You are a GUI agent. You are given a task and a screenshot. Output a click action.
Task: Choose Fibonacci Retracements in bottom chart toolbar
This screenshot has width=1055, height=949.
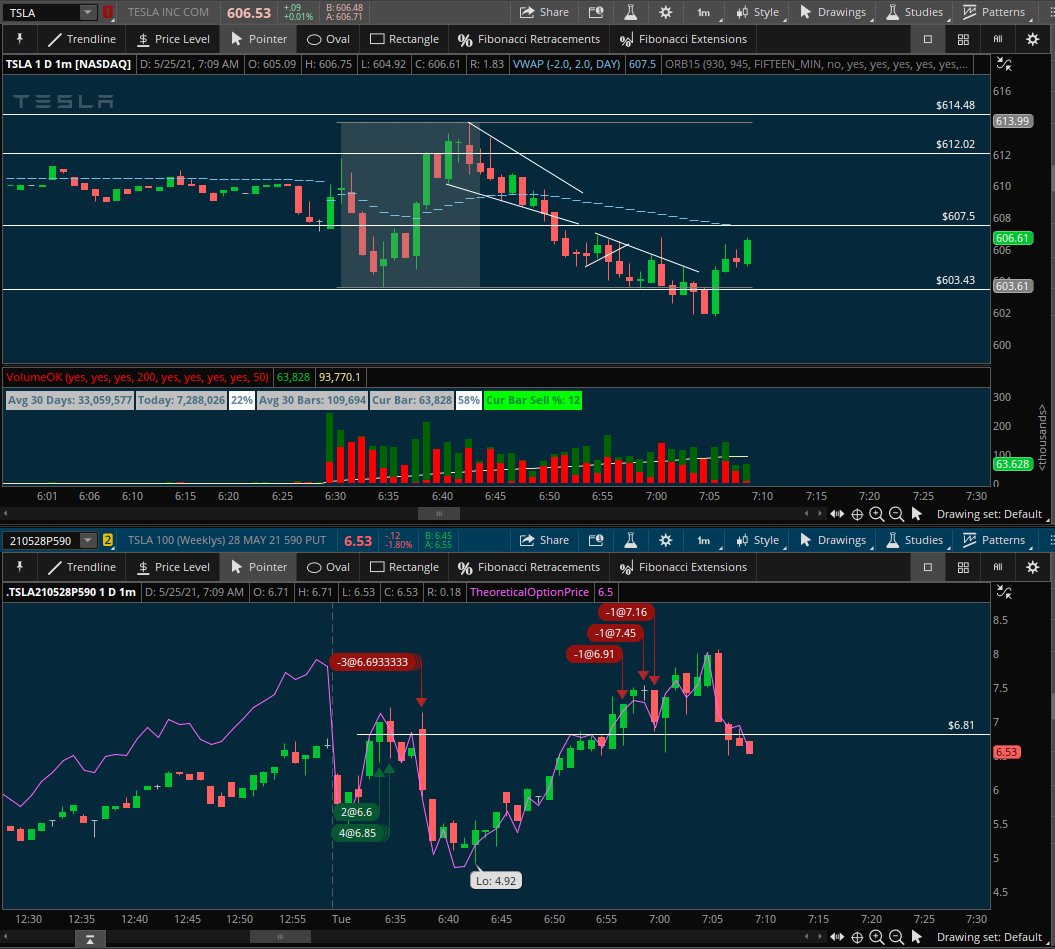(x=529, y=567)
